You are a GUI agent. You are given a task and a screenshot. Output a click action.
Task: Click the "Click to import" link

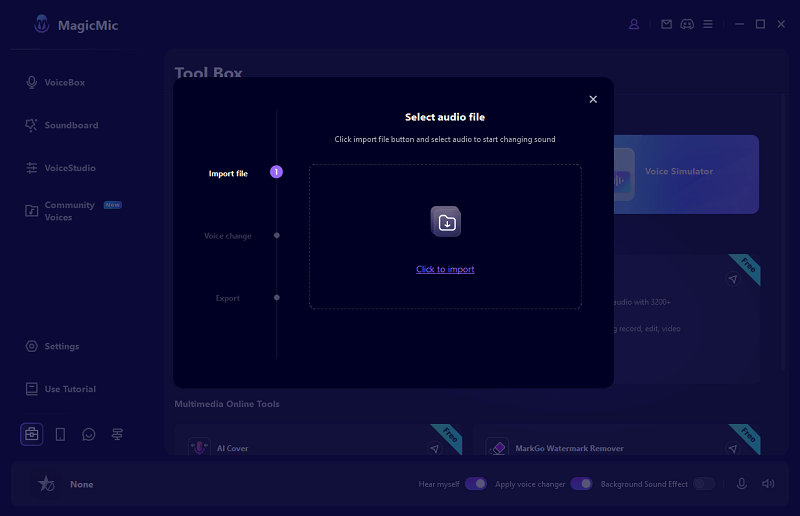[445, 269]
